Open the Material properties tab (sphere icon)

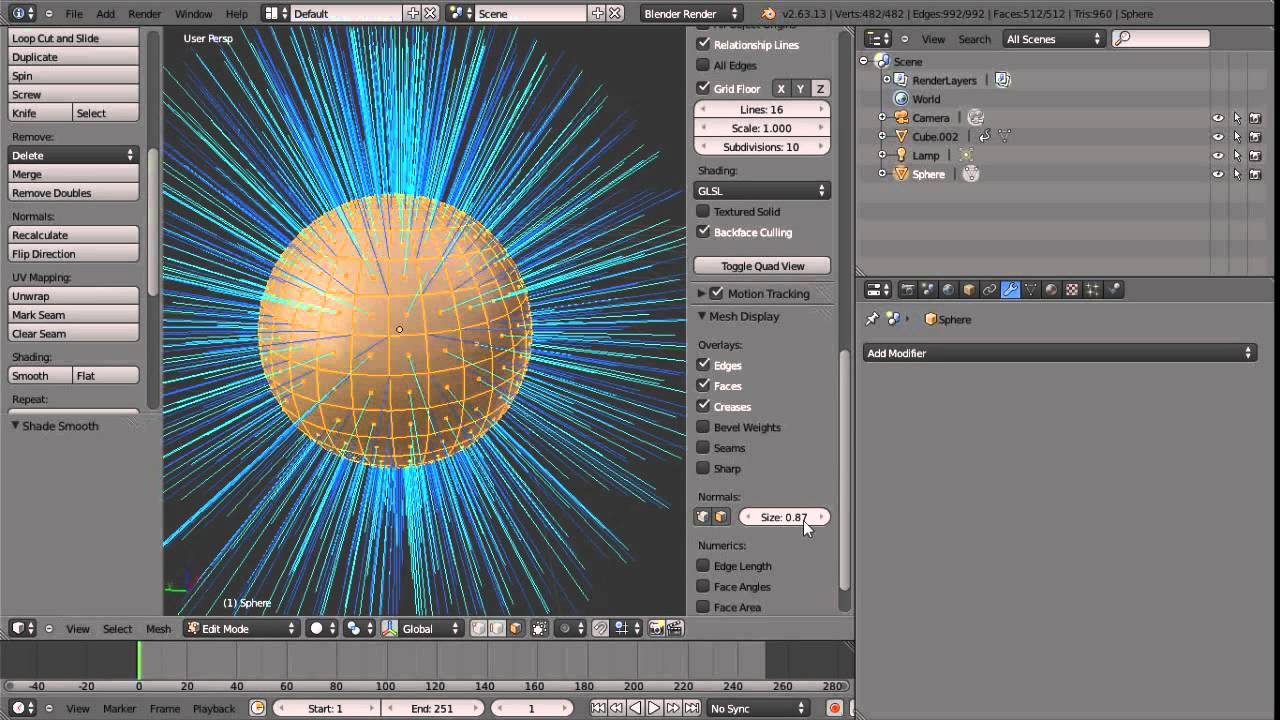coord(1051,290)
